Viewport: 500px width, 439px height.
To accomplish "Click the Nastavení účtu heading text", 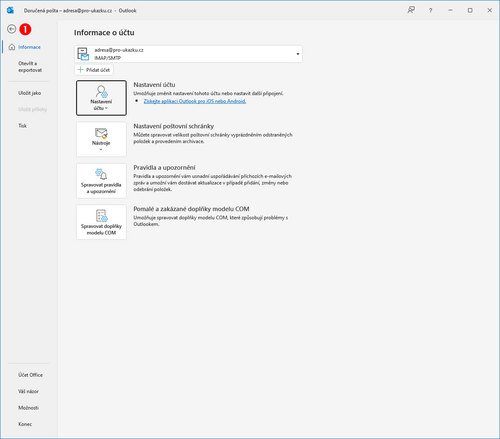I will (154, 85).
